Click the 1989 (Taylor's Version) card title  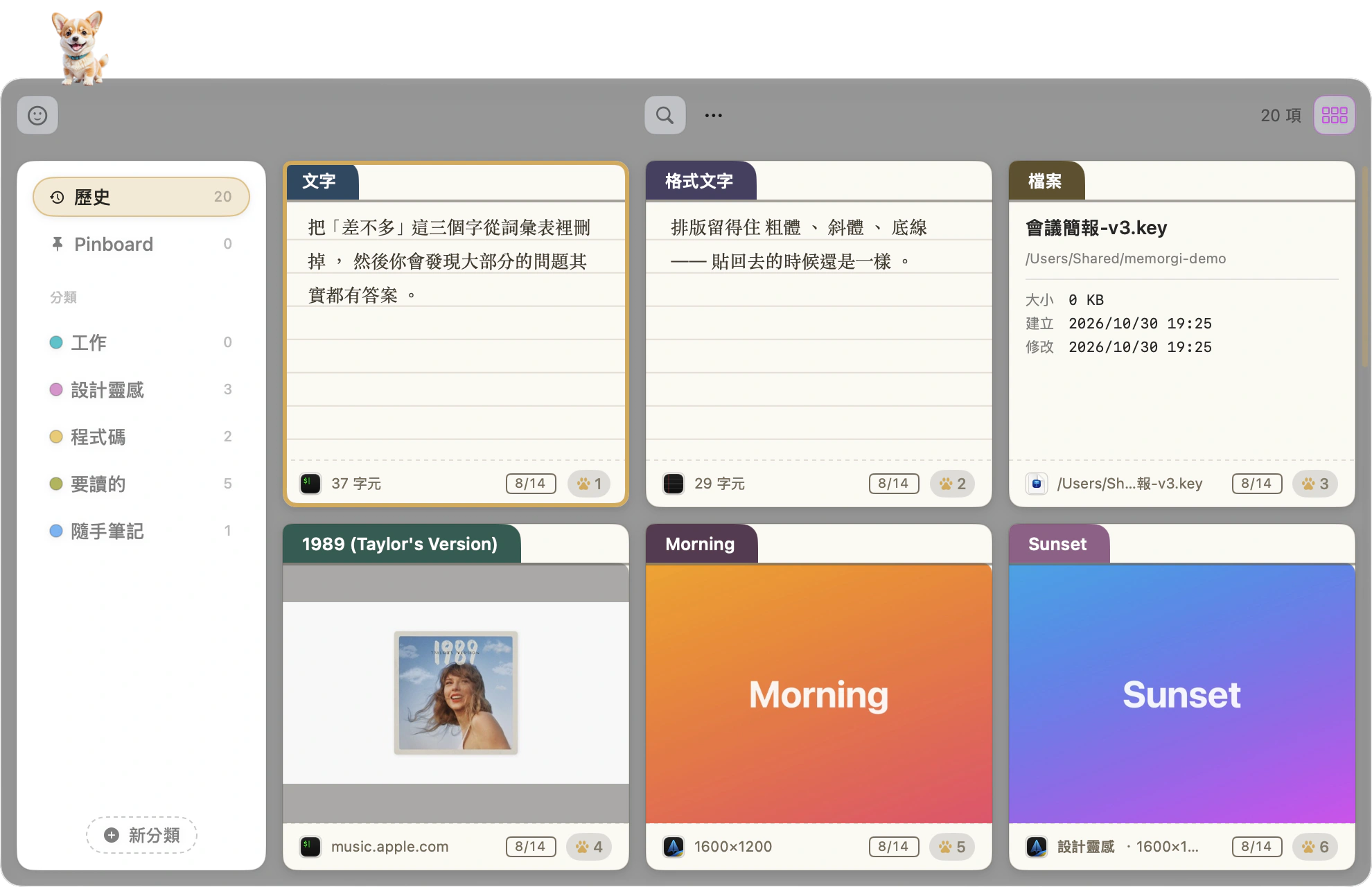pyautogui.click(x=400, y=544)
